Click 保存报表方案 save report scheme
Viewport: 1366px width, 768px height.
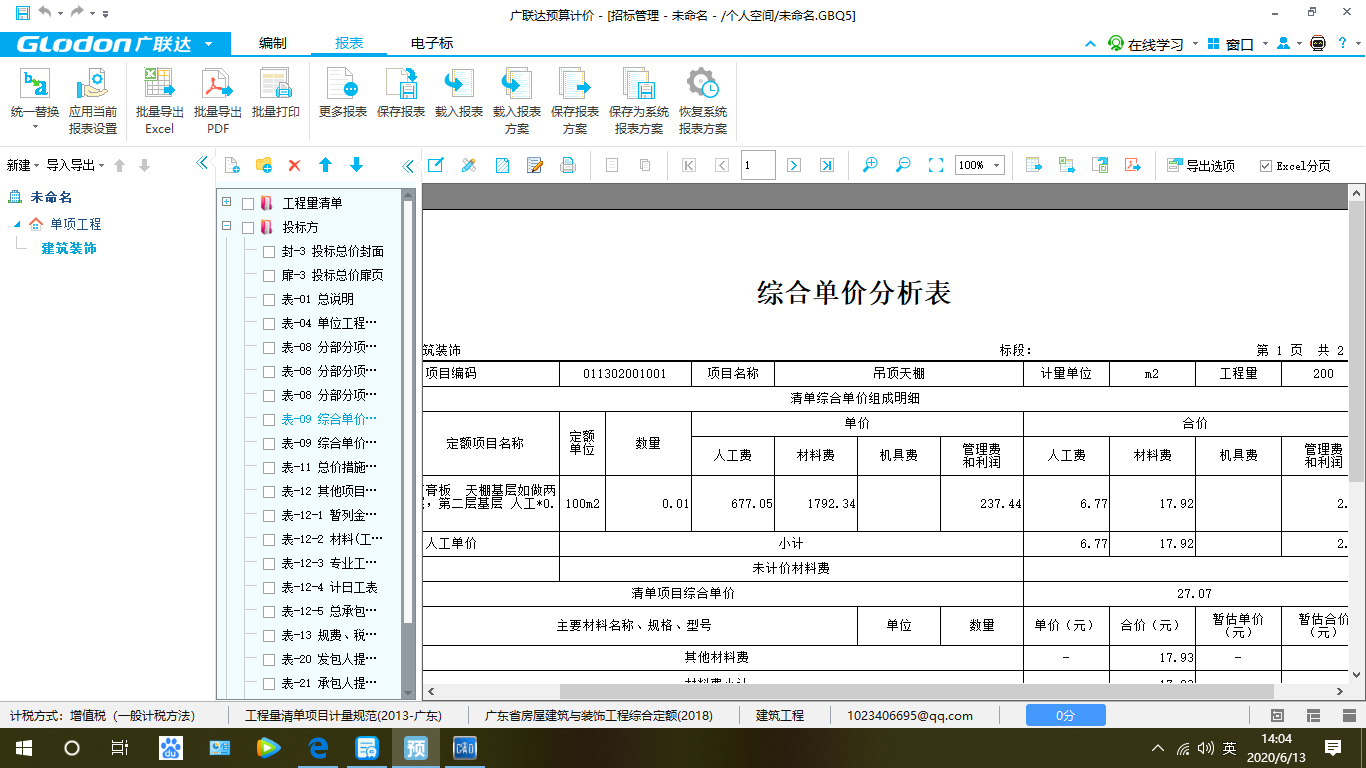click(575, 102)
